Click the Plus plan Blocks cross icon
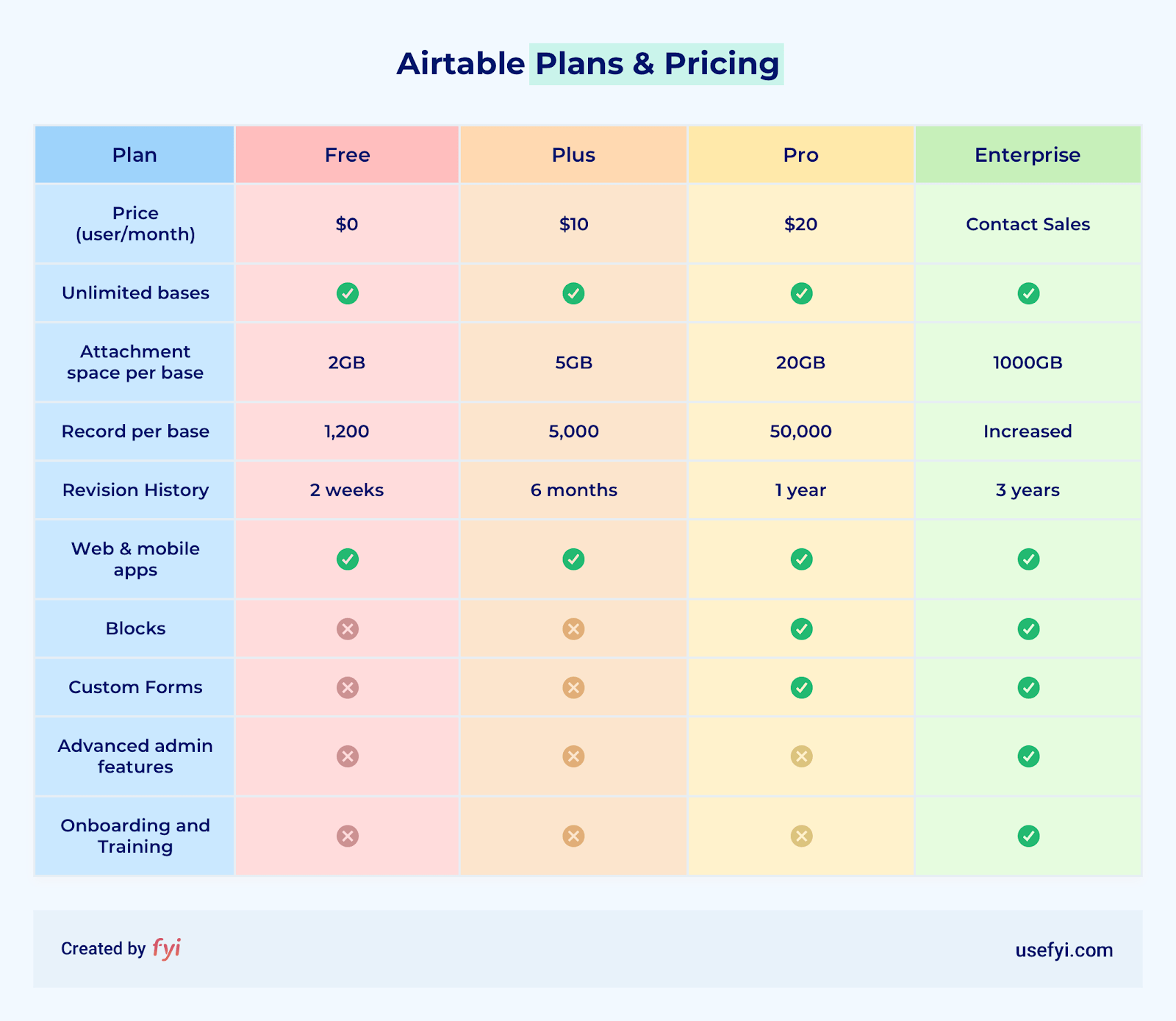The width and height of the screenshot is (1176, 1021). [573, 629]
